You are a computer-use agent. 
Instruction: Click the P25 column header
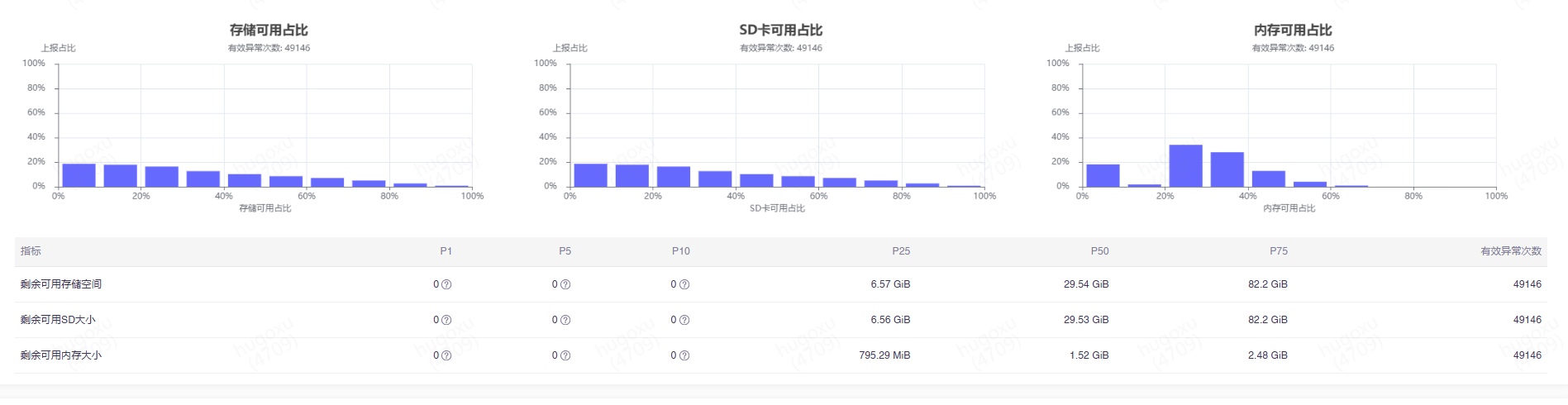[x=901, y=251]
